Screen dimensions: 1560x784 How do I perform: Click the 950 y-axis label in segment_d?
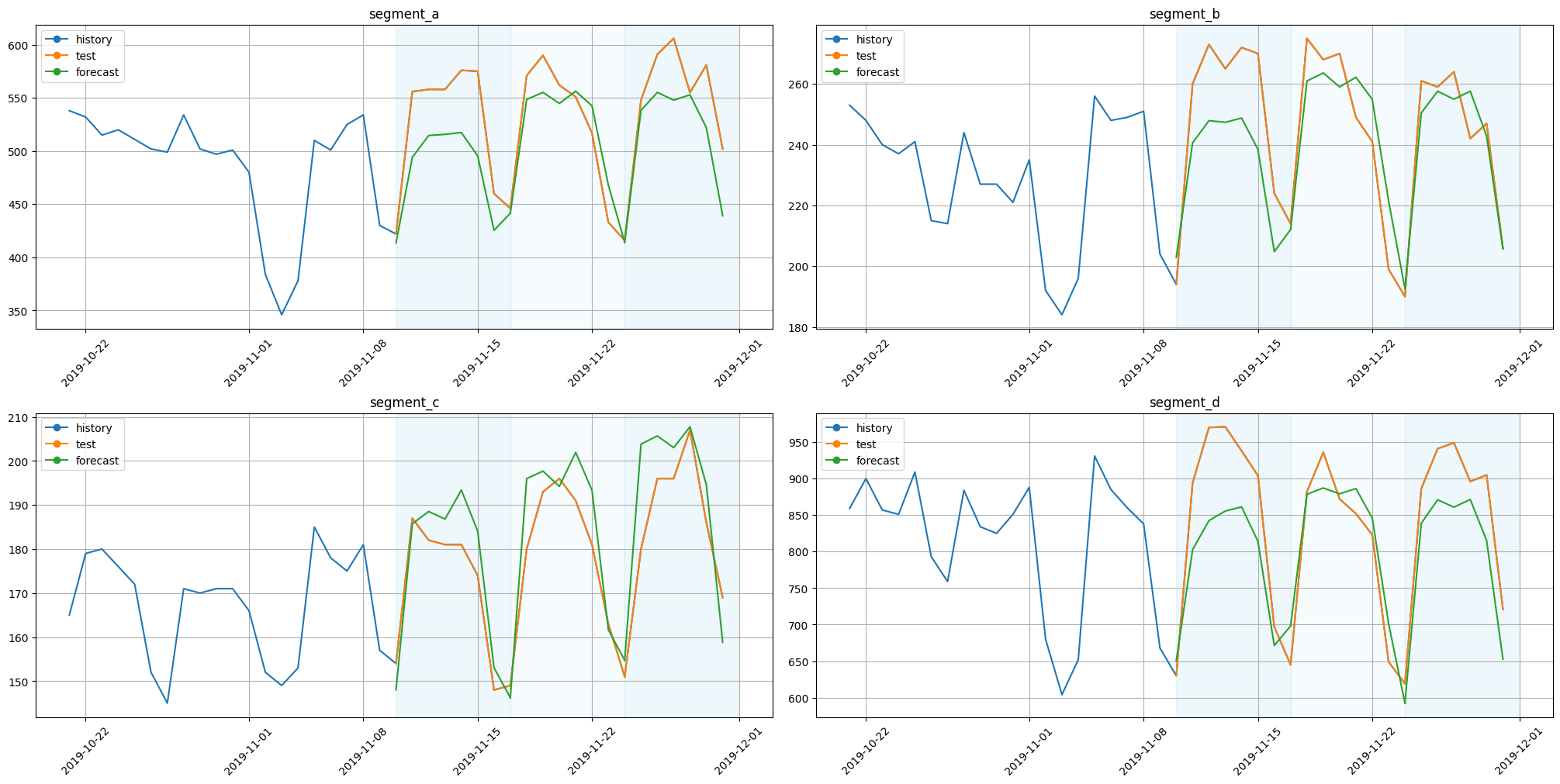[x=800, y=443]
